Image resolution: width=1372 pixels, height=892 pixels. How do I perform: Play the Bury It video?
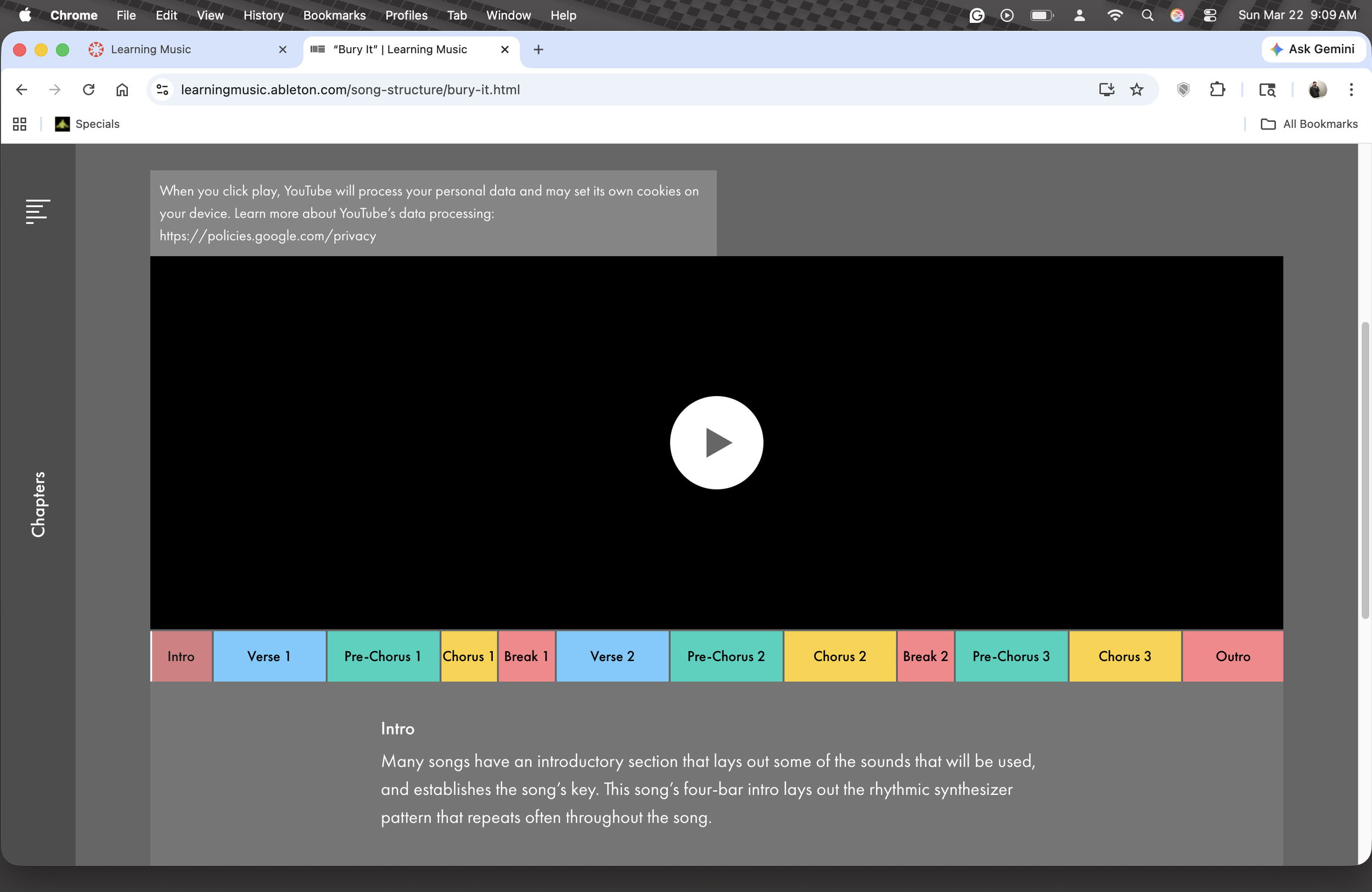pyautogui.click(x=716, y=443)
